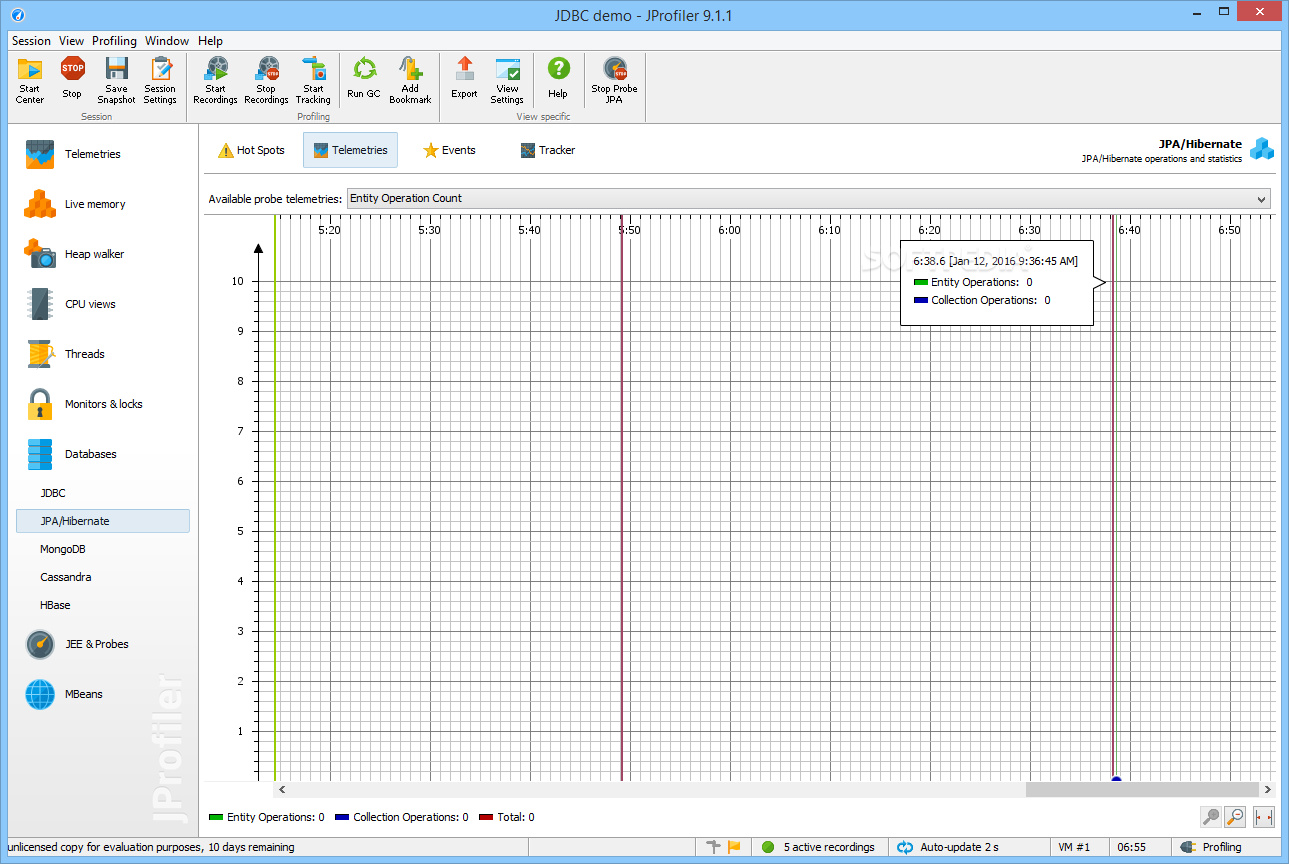Click the orange flag icon in status bar

click(x=734, y=847)
